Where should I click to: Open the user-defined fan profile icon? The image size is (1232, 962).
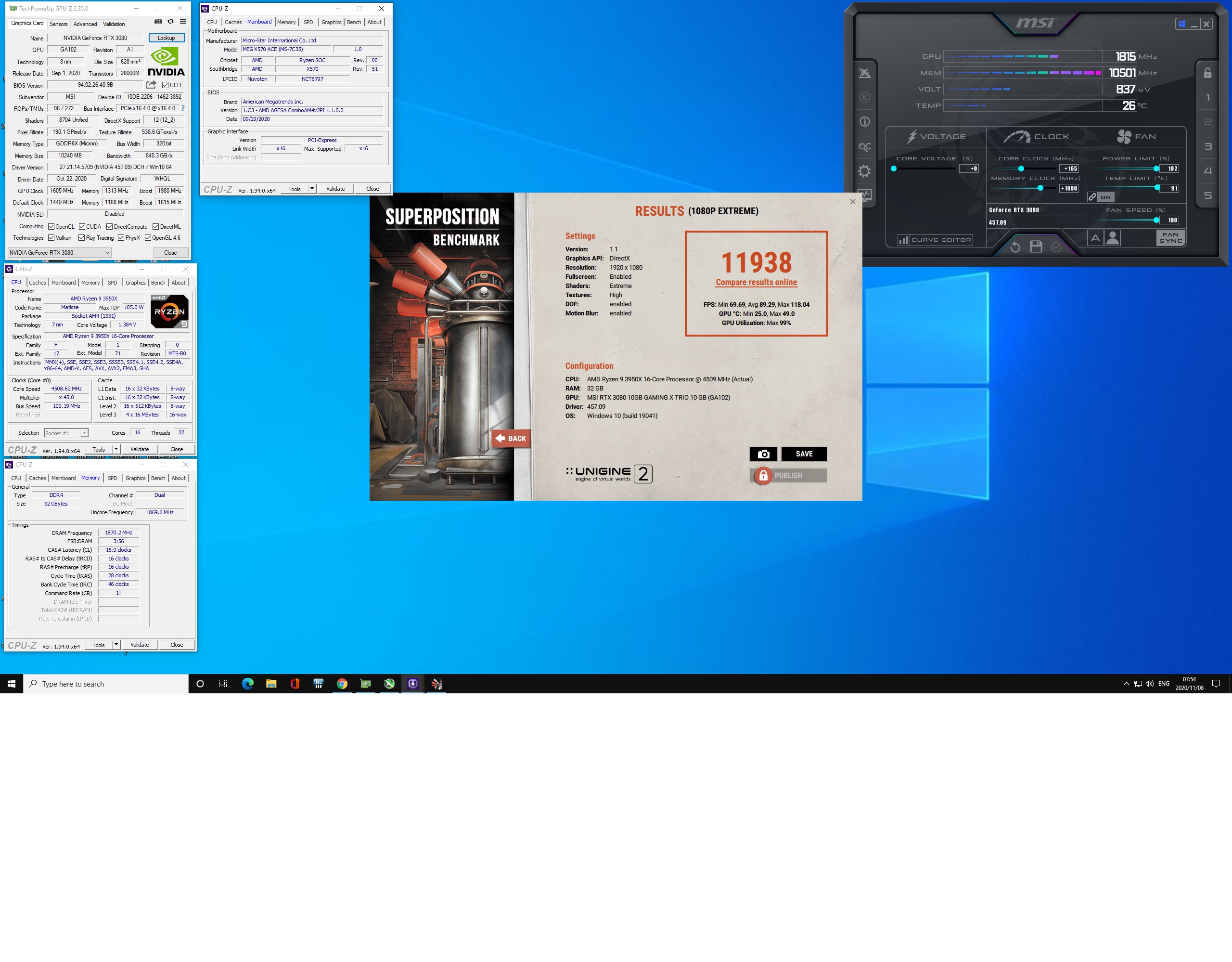[1113, 238]
